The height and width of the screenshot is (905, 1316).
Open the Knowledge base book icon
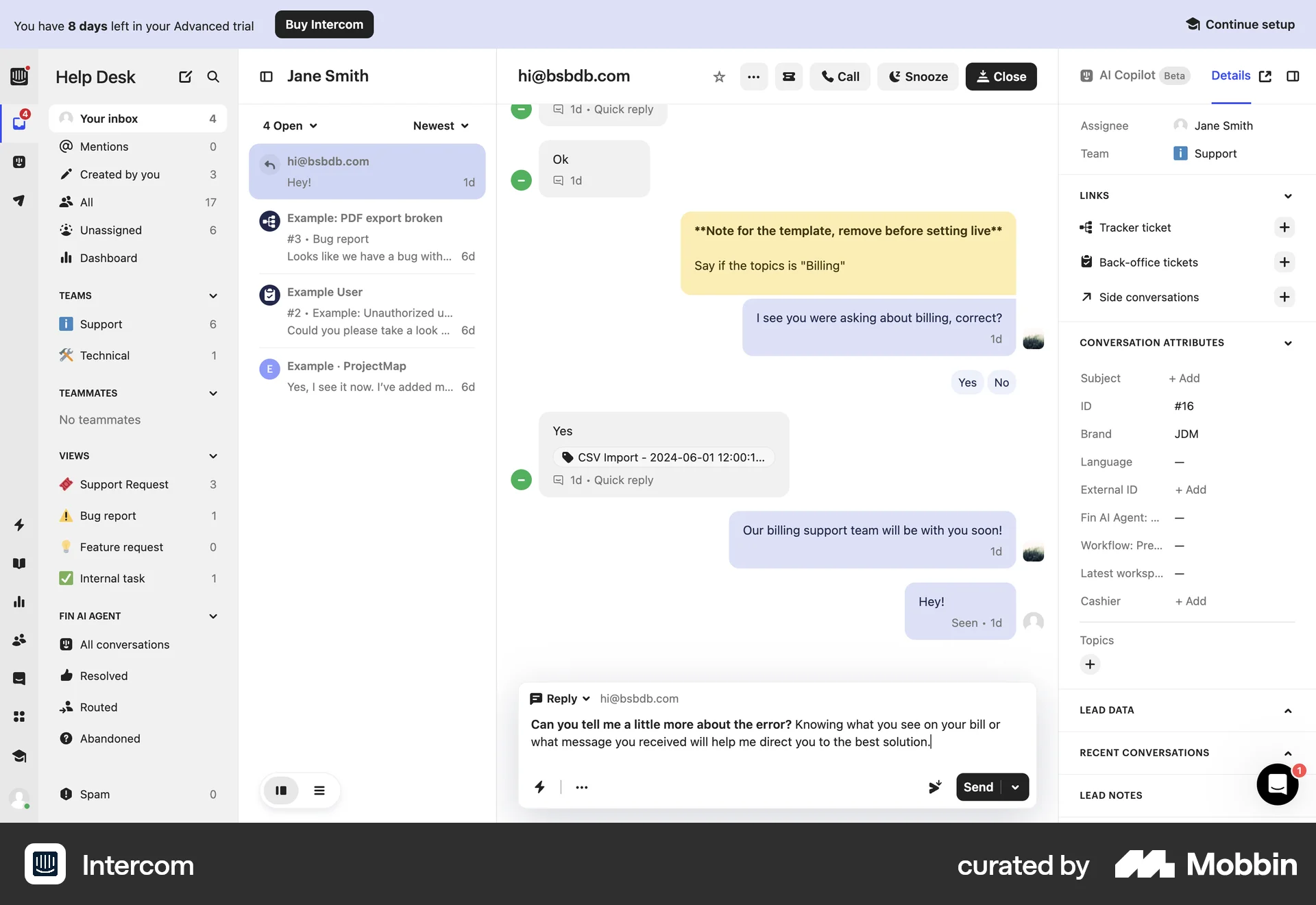pyautogui.click(x=20, y=563)
